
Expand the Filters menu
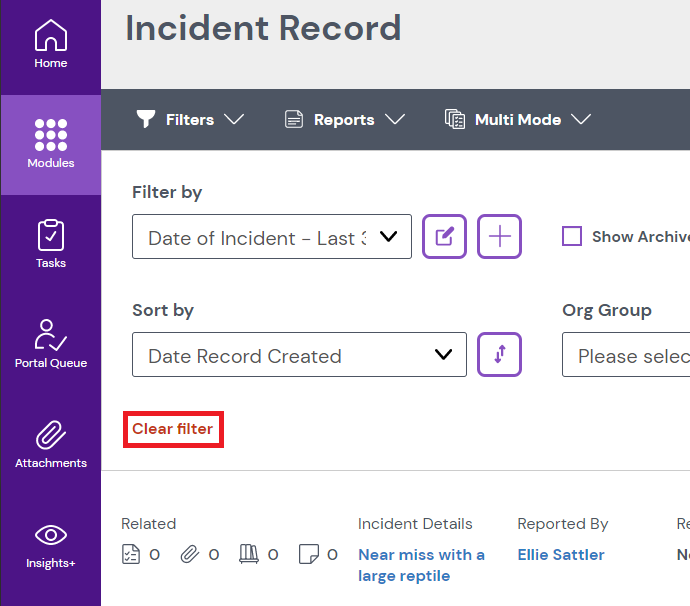tap(190, 119)
